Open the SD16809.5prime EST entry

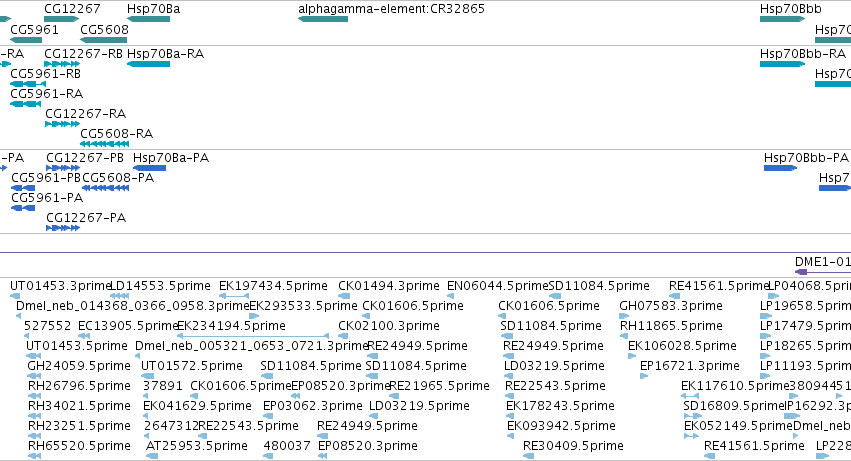pos(734,406)
